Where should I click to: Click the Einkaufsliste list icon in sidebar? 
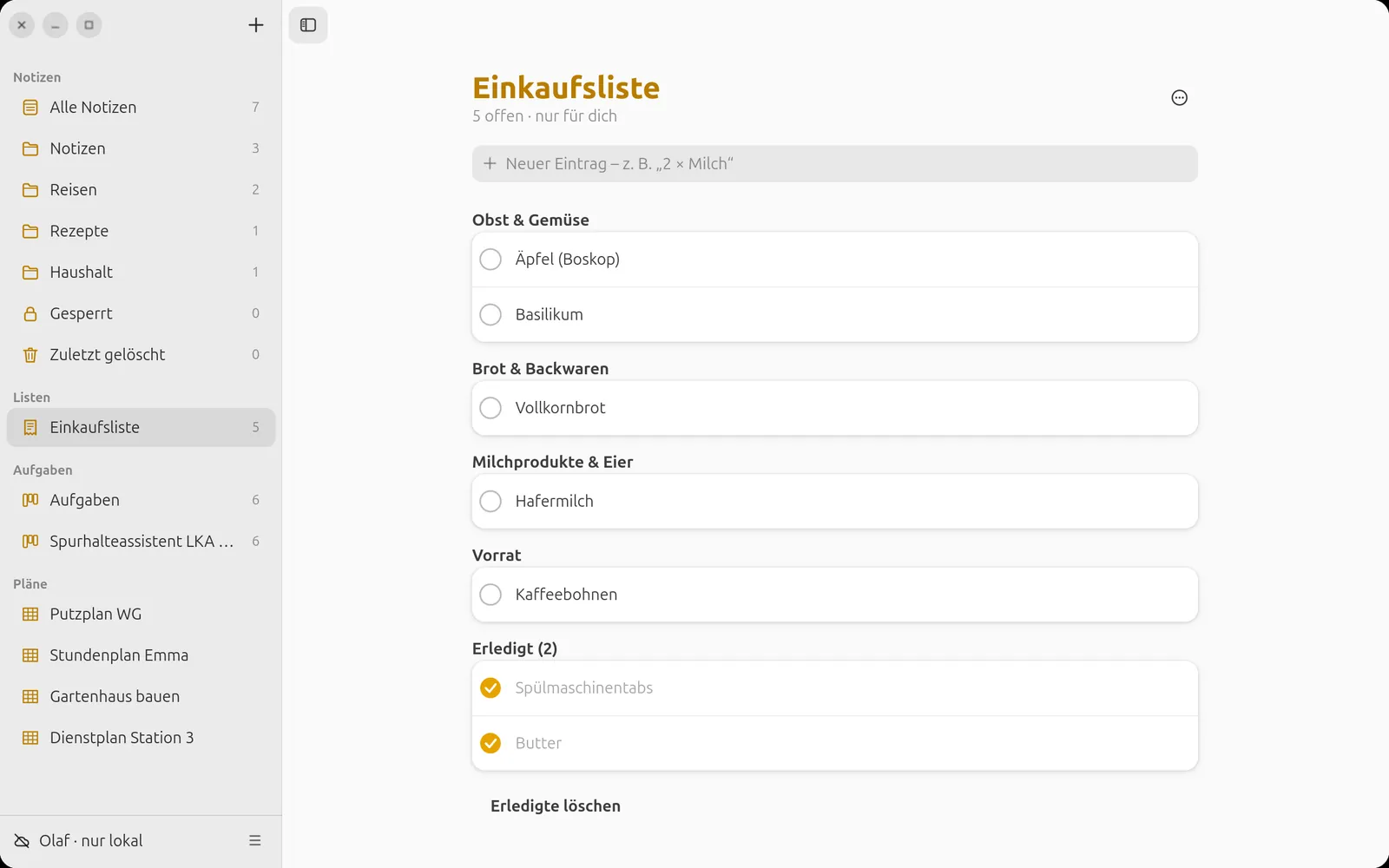[30, 427]
